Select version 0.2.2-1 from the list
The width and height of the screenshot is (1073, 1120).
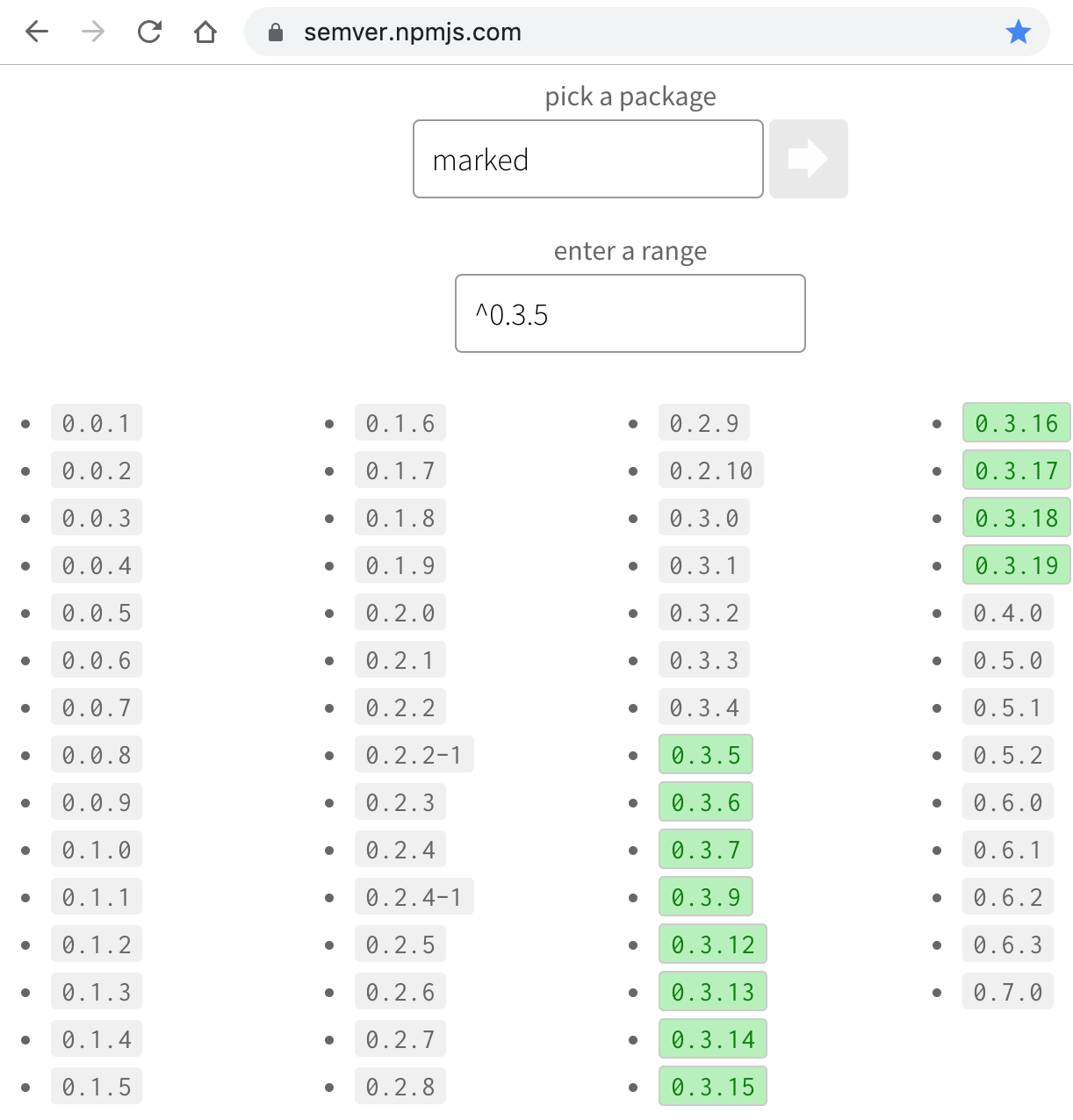(x=414, y=754)
